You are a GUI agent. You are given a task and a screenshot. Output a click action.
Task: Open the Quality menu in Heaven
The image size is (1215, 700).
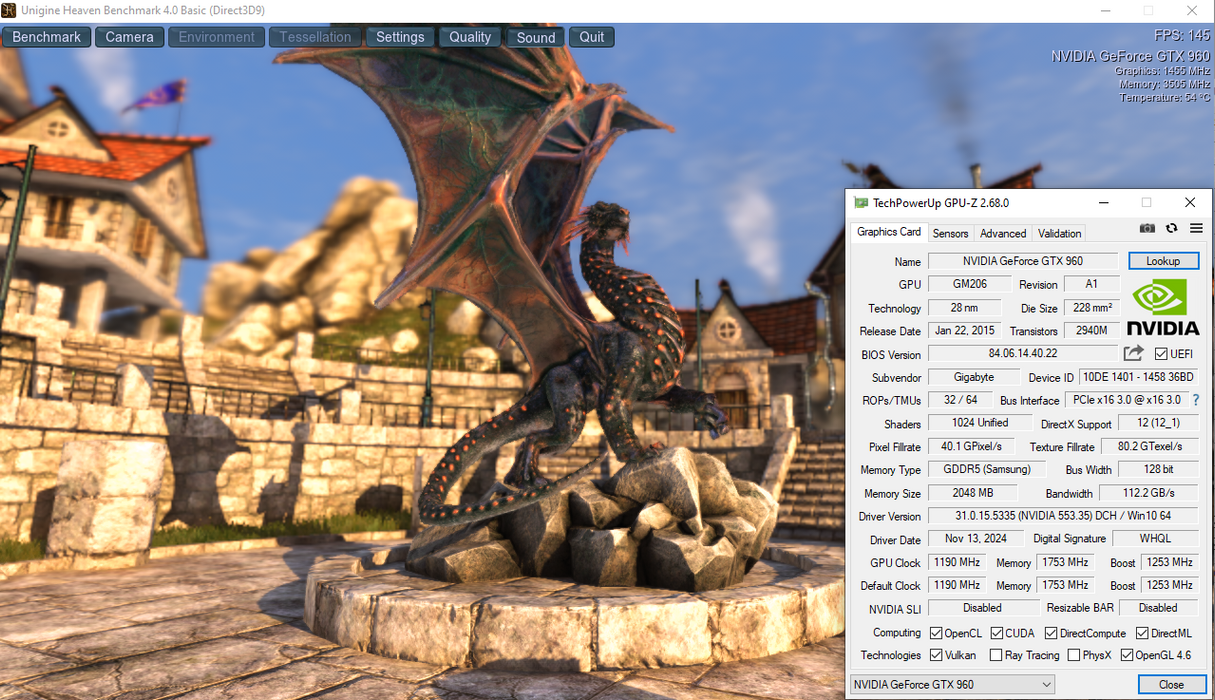(470, 37)
